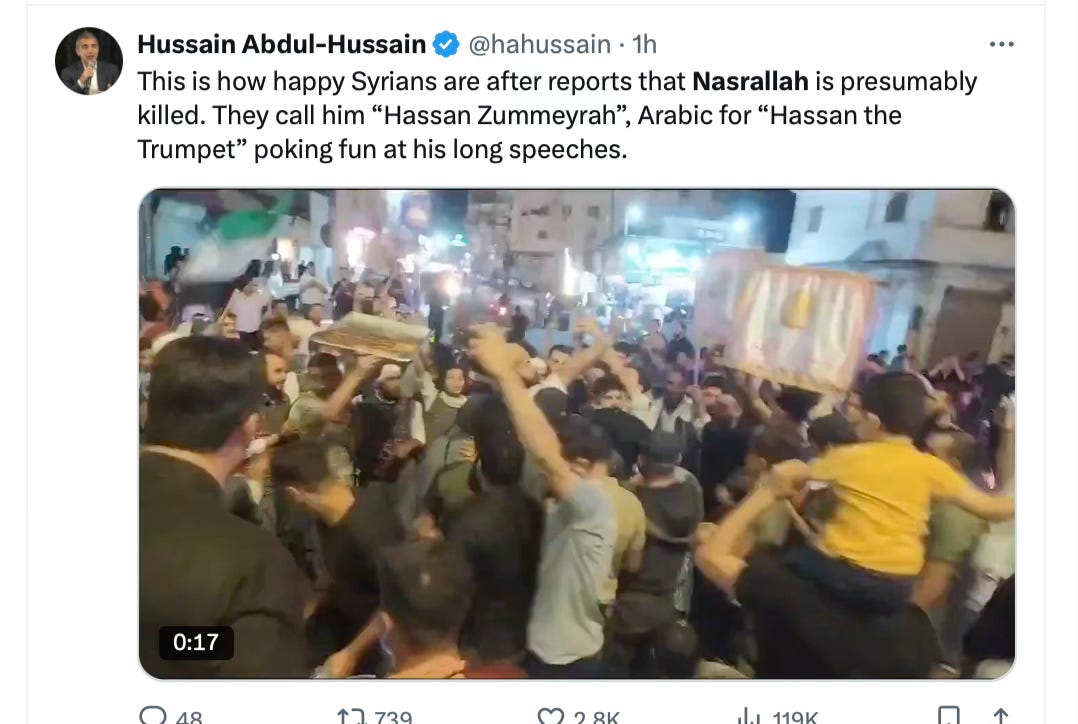Open the three-dot more options menu
Image resolution: width=1078 pixels, height=724 pixels.
tap(1001, 44)
